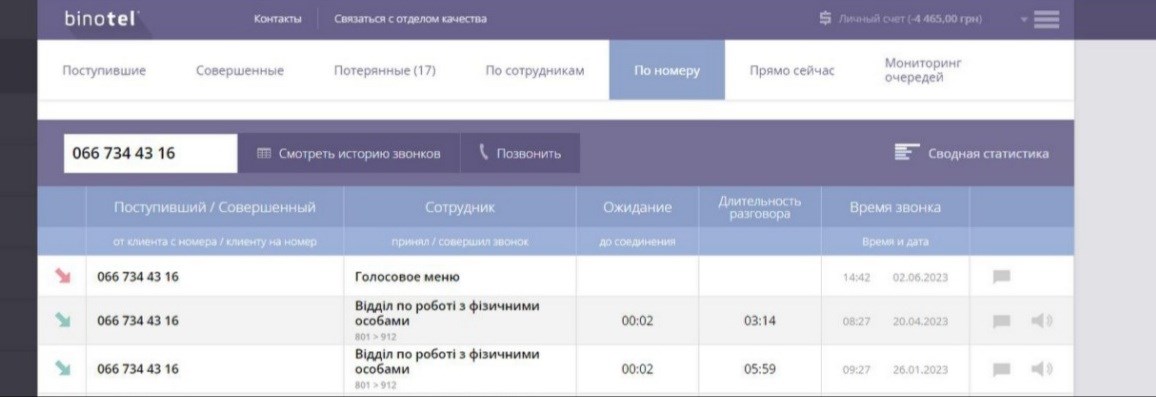The image size is (1156, 397).
Task: Open the hamburger menu in top header
Action: (1046, 19)
